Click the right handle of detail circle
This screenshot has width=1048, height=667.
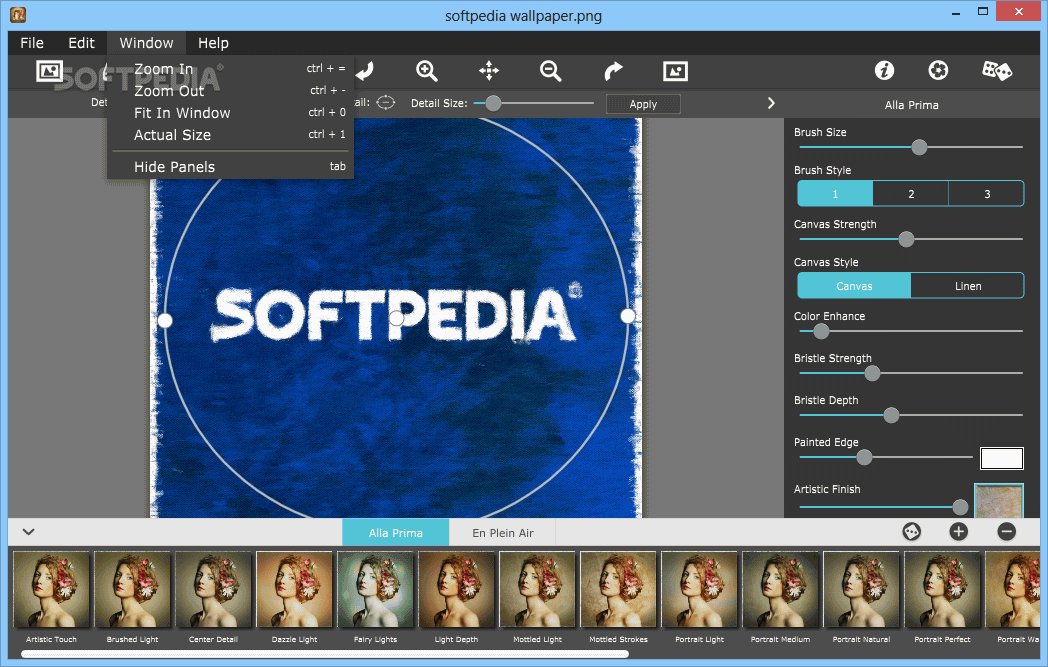coord(628,315)
